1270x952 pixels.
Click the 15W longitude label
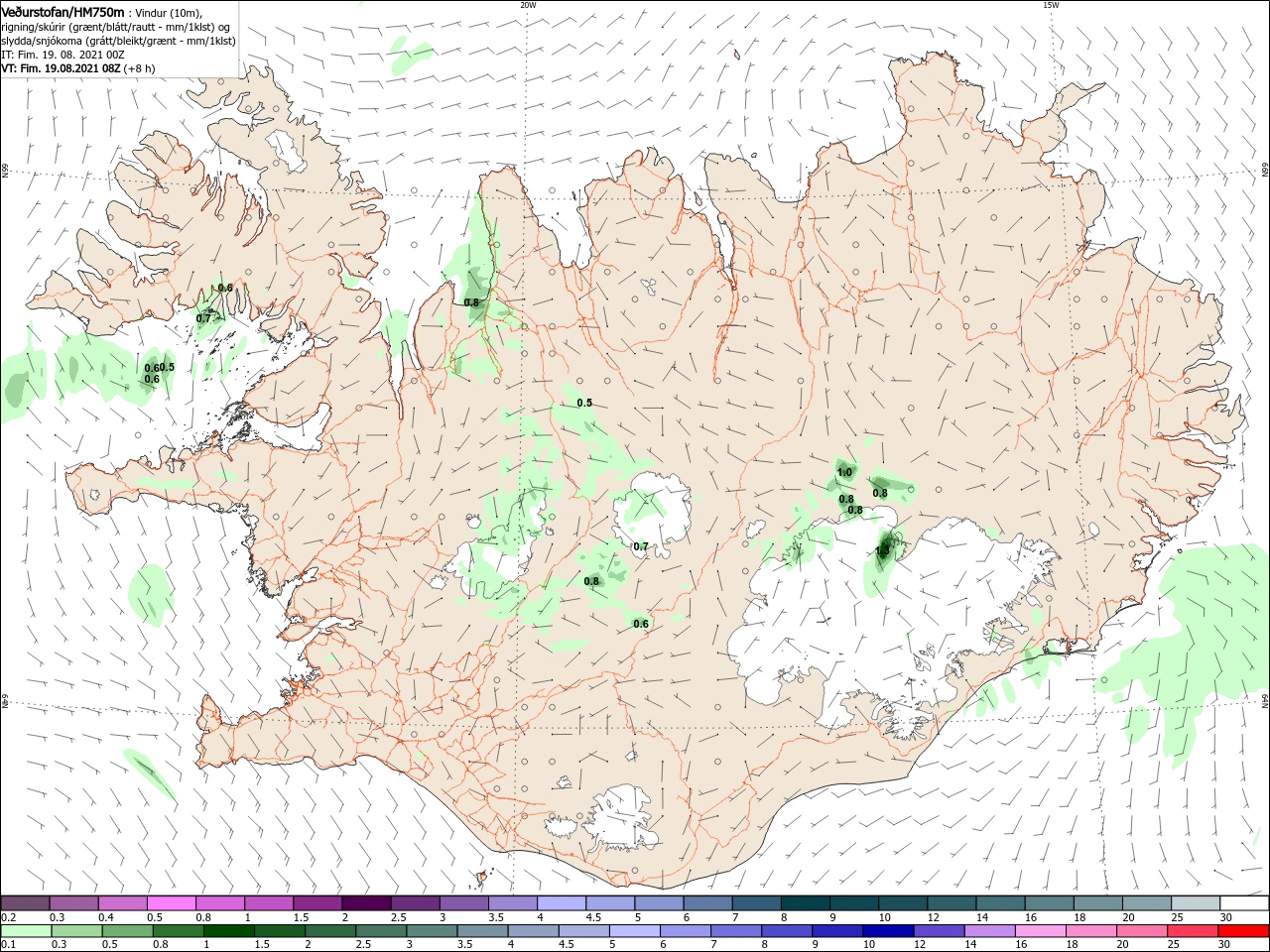click(1051, 5)
